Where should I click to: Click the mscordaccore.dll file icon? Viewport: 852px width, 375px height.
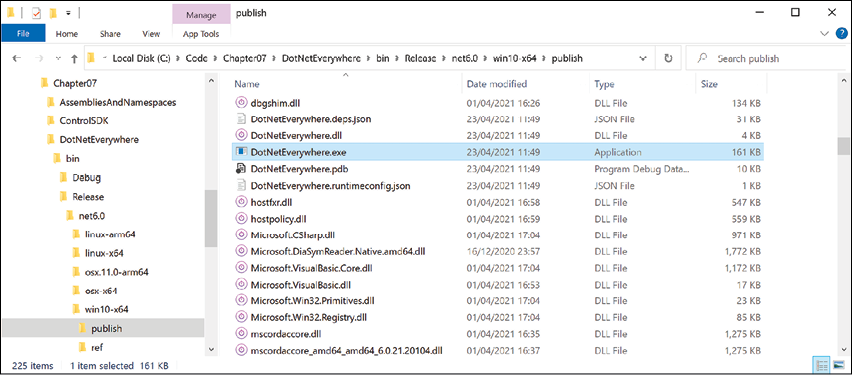(241, 333)
